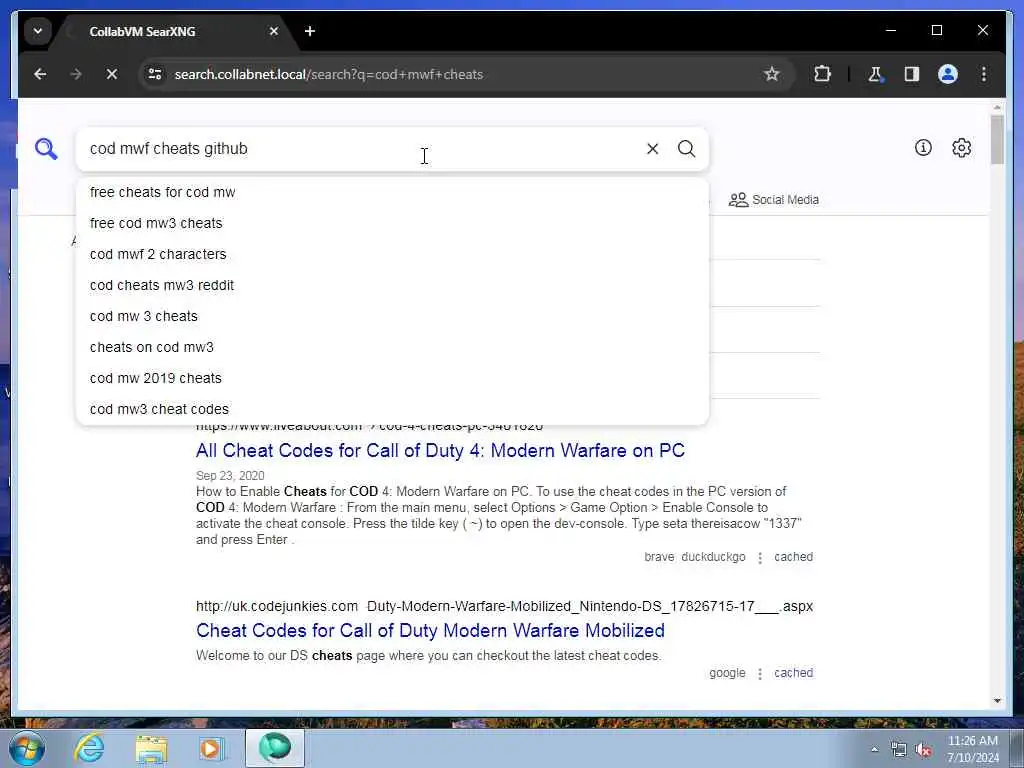The width and height of the screenshot is (1024, 768).
Task: Open Windows Explorer folder on taskbar
Action: 151,748
